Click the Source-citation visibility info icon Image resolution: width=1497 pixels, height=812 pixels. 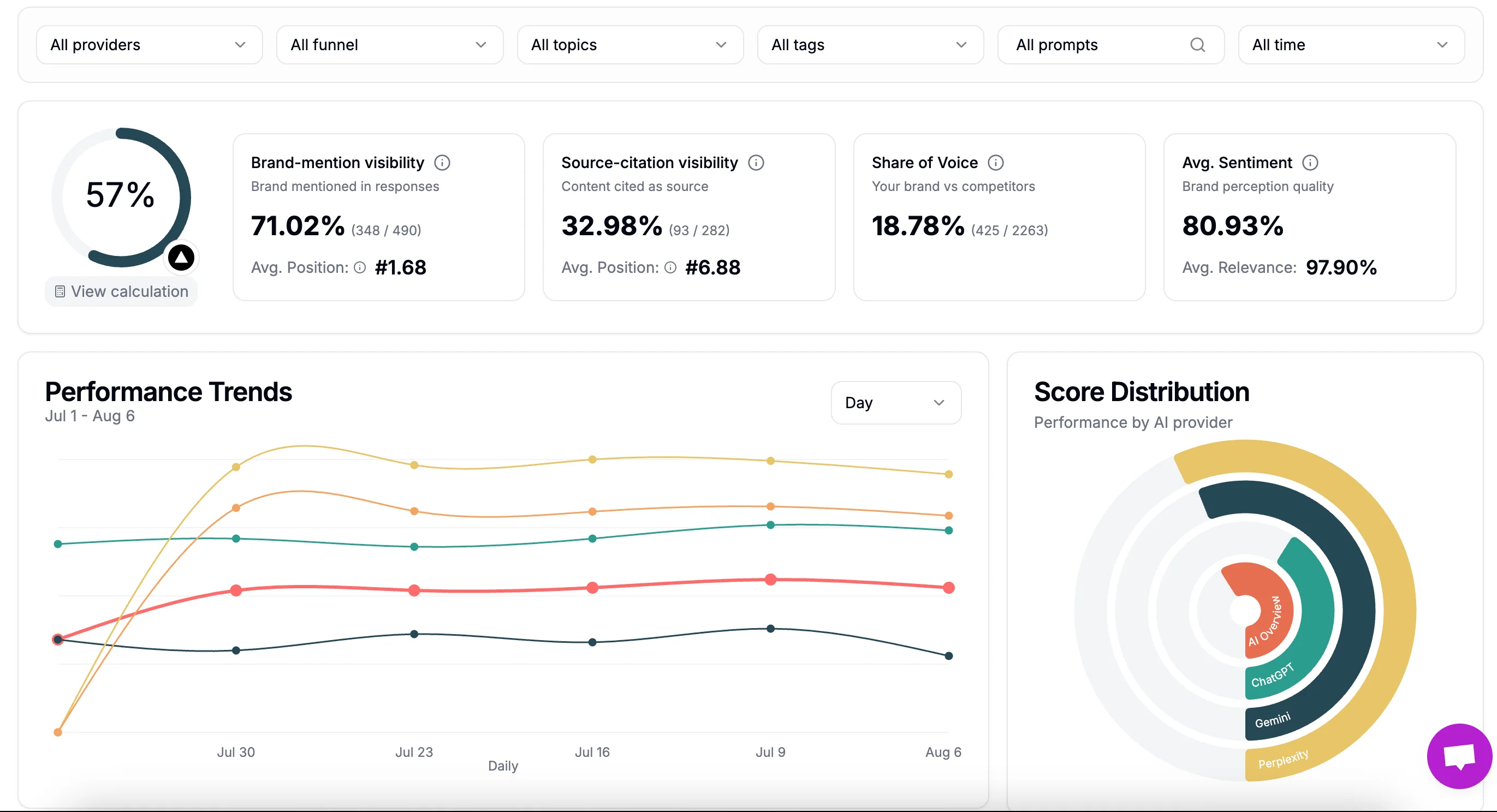click(x=756, y=163)
